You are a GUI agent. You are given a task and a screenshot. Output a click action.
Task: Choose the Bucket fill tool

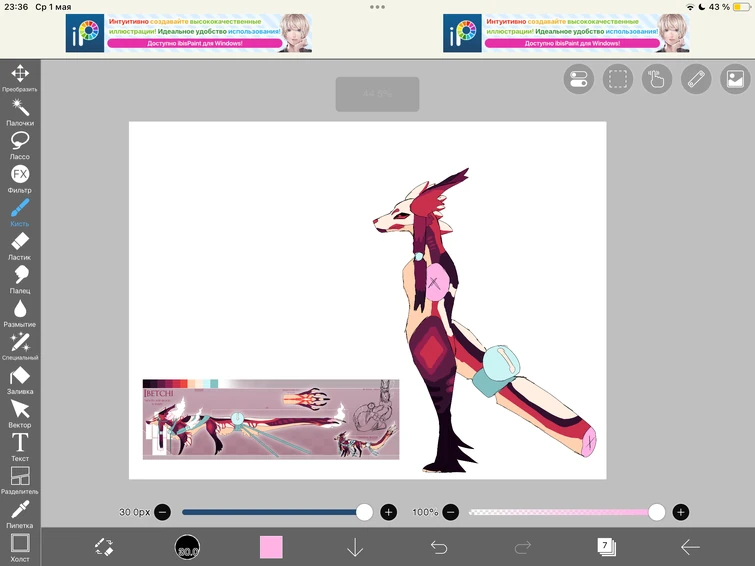[20, 377]
